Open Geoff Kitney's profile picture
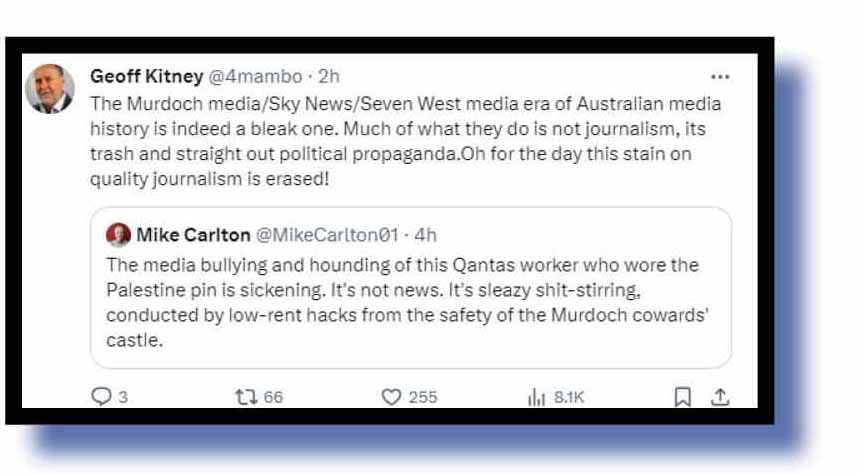 (x=50, y=89)
